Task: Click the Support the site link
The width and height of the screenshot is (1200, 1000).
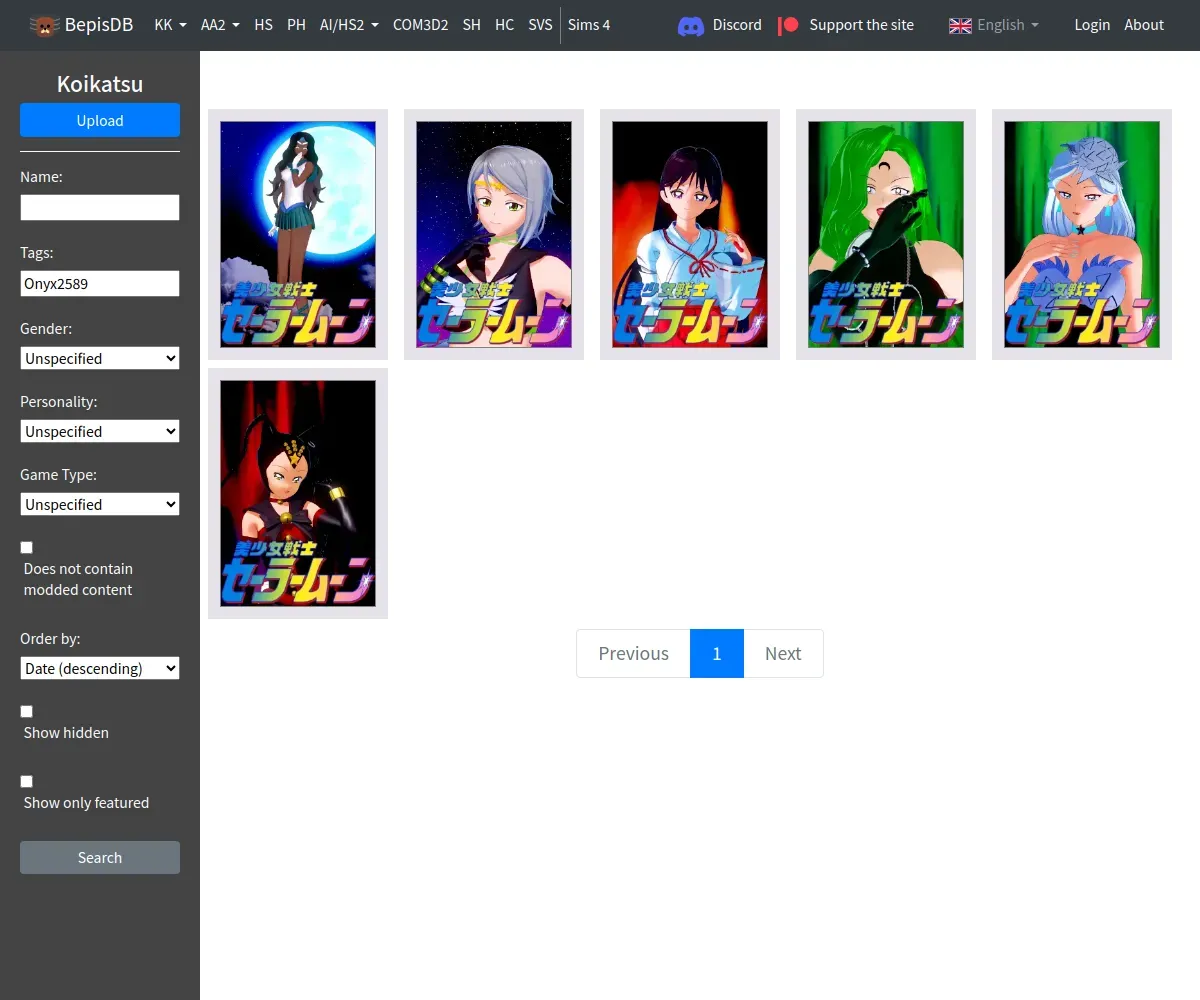Action: click(x=861, y=25)
